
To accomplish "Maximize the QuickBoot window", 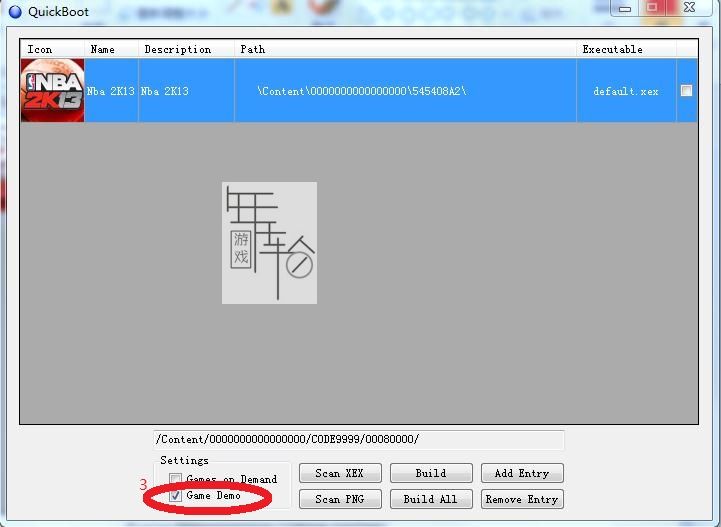I will pyautogui.click(x=652, y=7).
